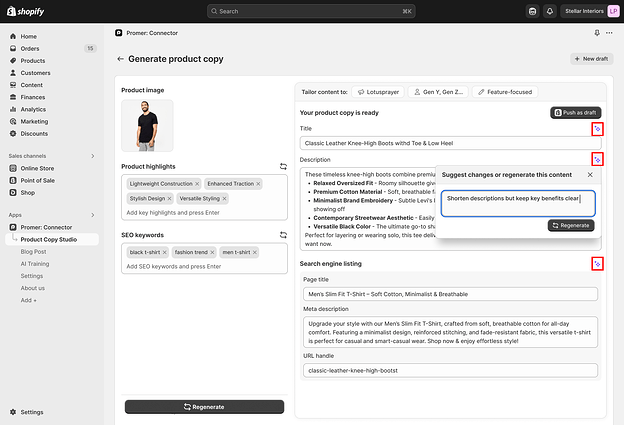The image size is (624, 425).
Task: Click the large Regenerate button at bottom
Action: click(204, 407)
